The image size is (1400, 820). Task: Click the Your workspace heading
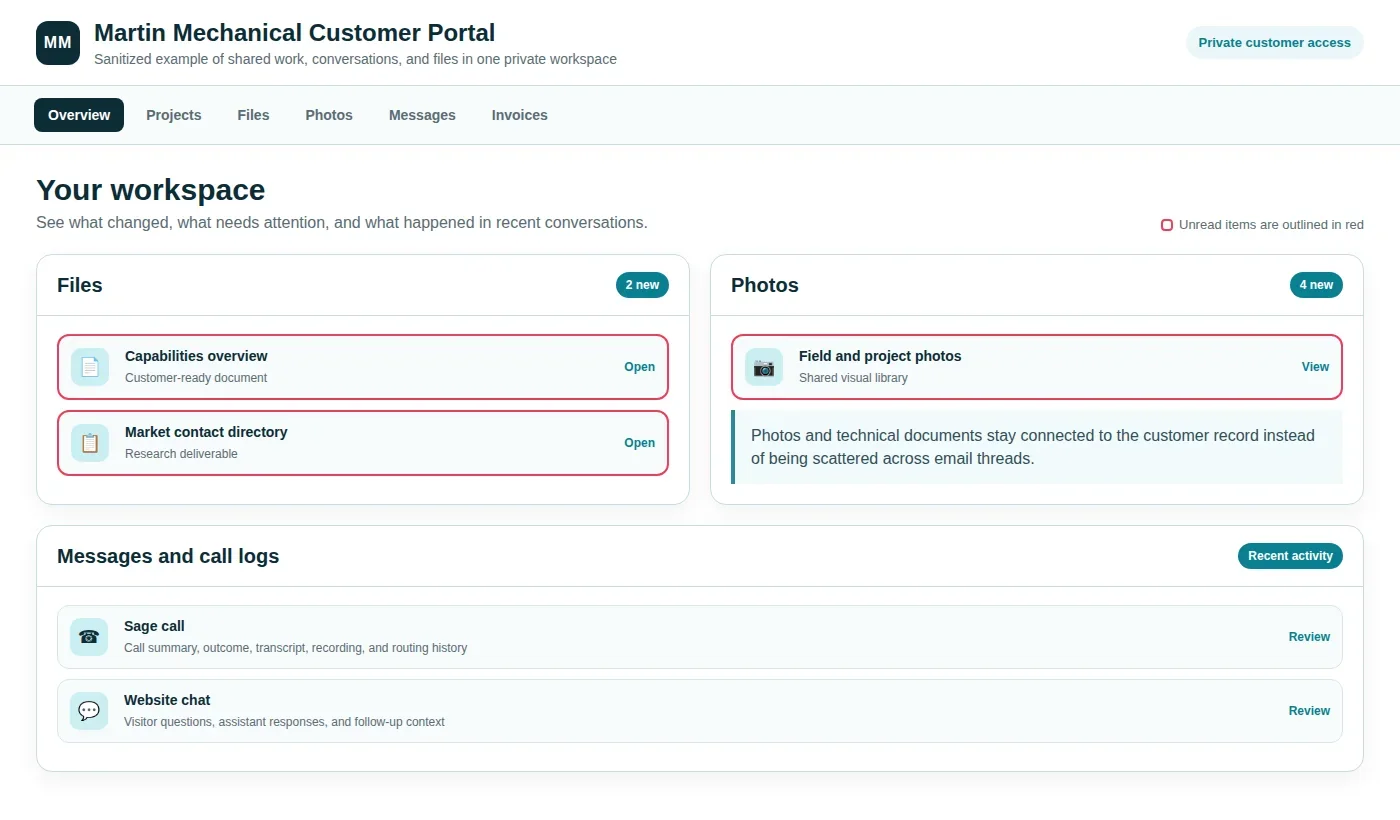tap(151, 190)
